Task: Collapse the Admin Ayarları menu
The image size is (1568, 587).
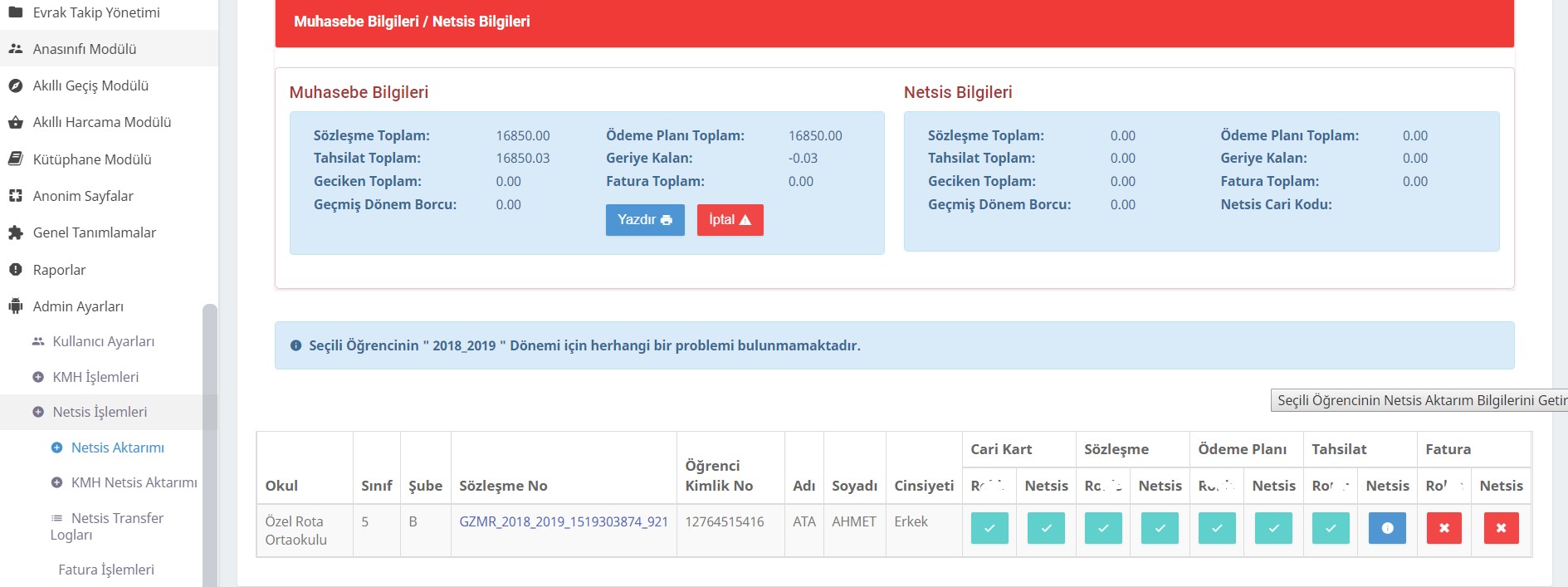Action: click(78, 306)
